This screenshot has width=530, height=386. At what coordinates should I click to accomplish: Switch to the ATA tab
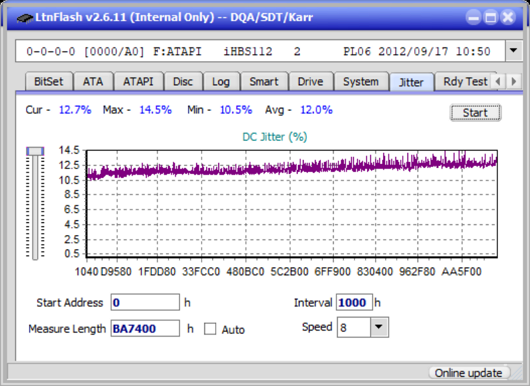point(93,81)
